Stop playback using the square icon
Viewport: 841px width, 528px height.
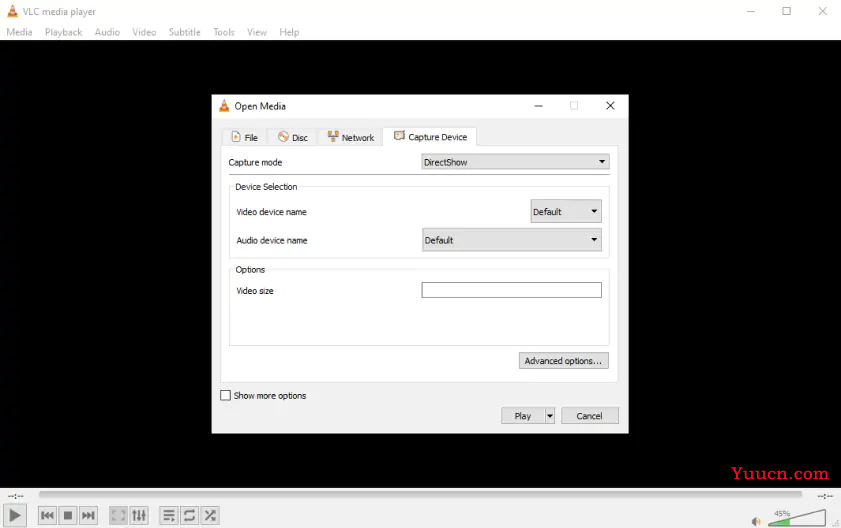pyautogui.click(x=68, y=516)
